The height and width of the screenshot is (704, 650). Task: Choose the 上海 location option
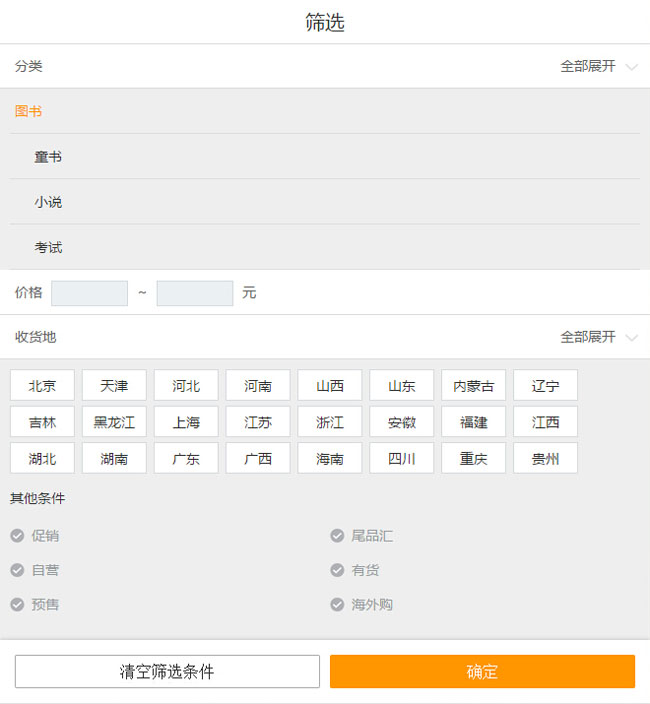[186, 422]
